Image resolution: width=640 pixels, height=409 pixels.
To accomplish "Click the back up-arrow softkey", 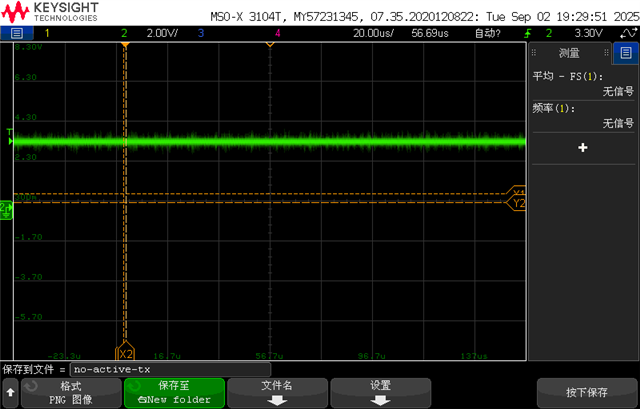I will pos(10,393).
